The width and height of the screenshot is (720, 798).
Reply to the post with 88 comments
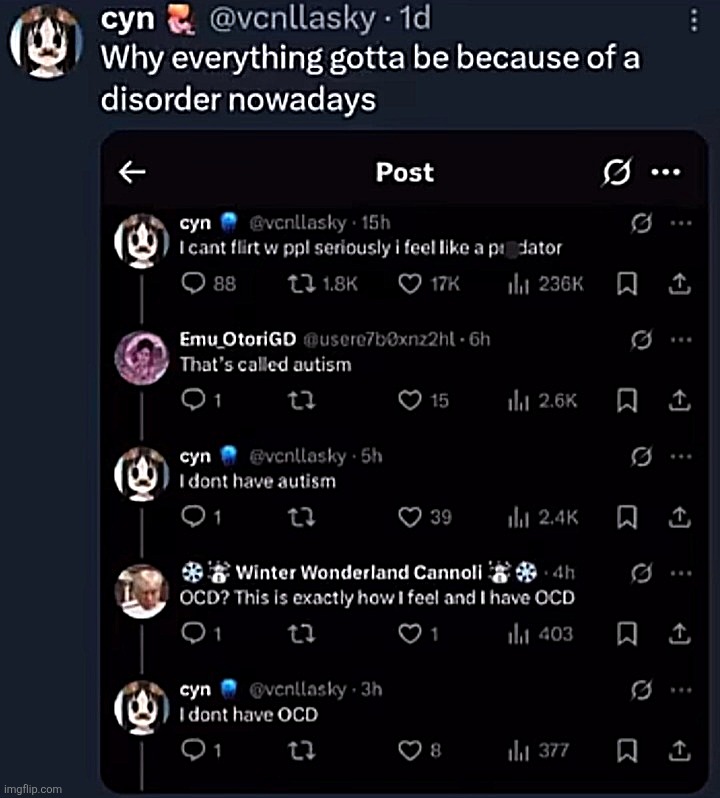(x=192, y=284)
